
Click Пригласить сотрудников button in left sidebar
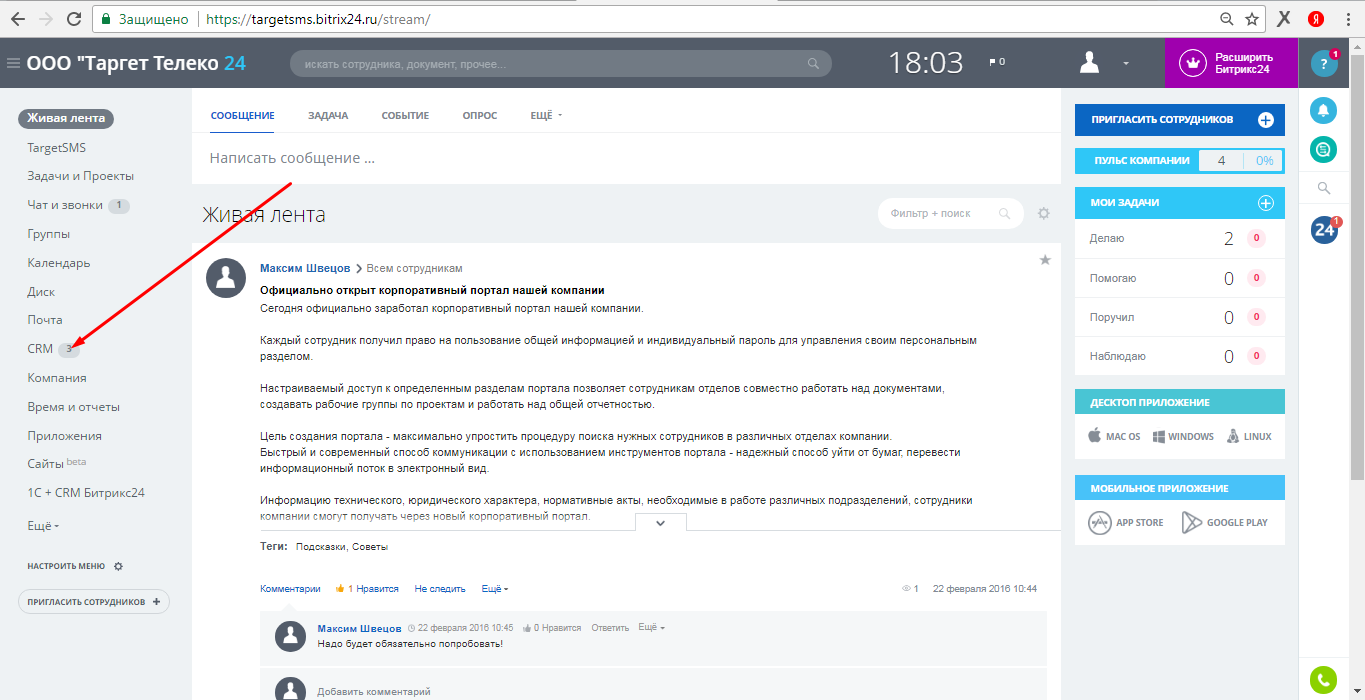click(94, 602)
